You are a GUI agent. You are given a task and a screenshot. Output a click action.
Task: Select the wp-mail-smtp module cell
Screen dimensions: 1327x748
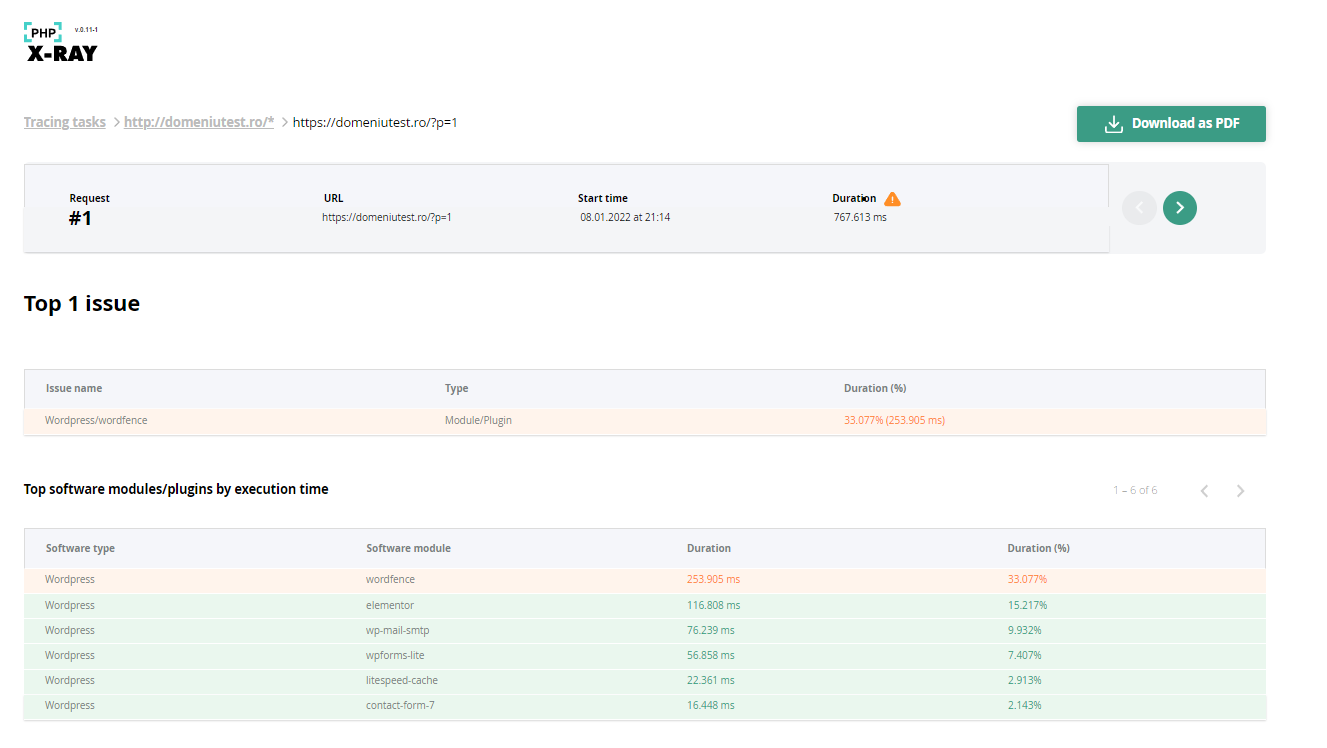point(398,630)
